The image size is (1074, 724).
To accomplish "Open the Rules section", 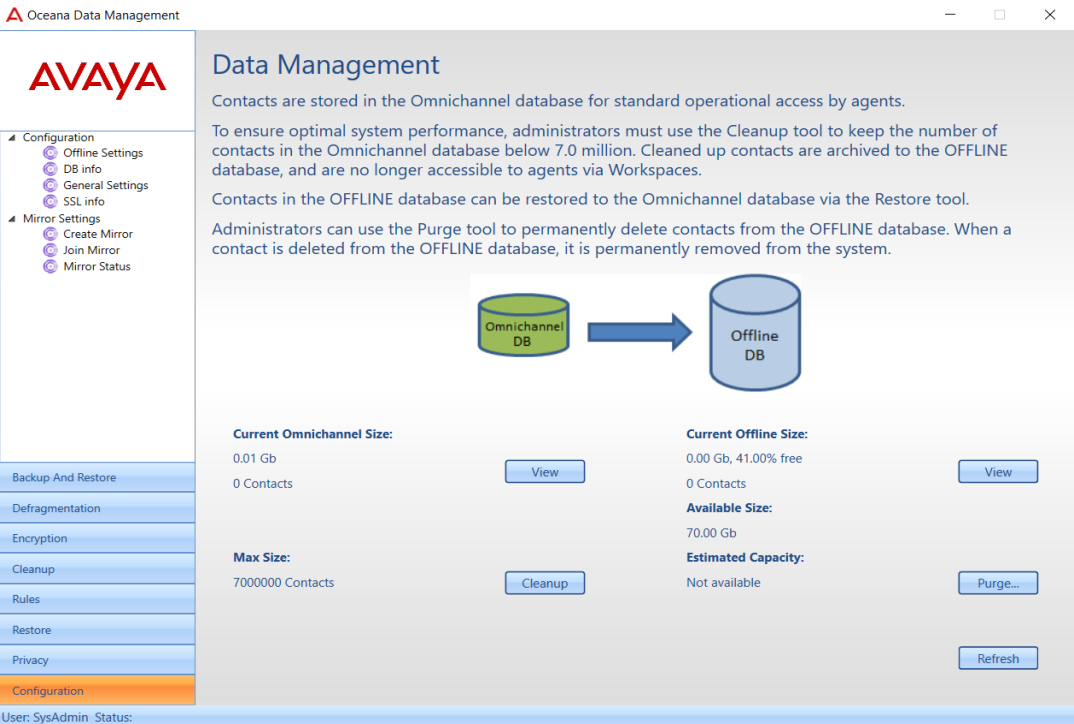I will [97, 599].
